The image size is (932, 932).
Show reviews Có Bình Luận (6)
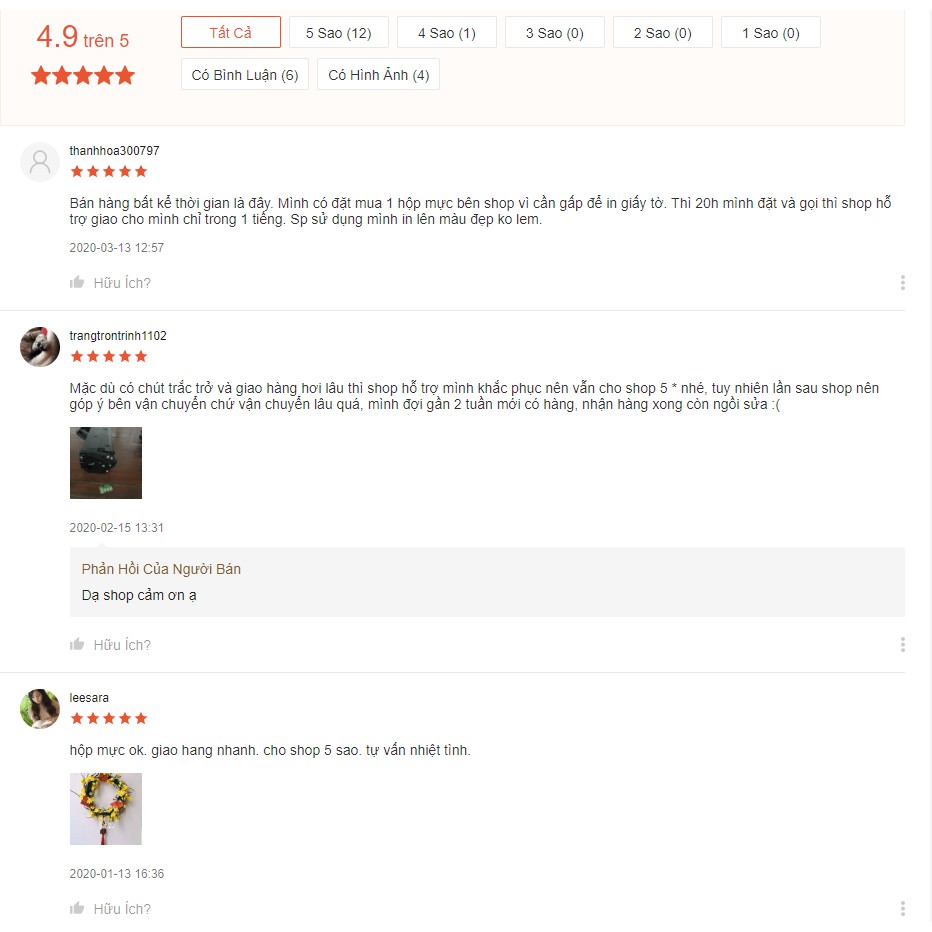click(x=245, y=74)
